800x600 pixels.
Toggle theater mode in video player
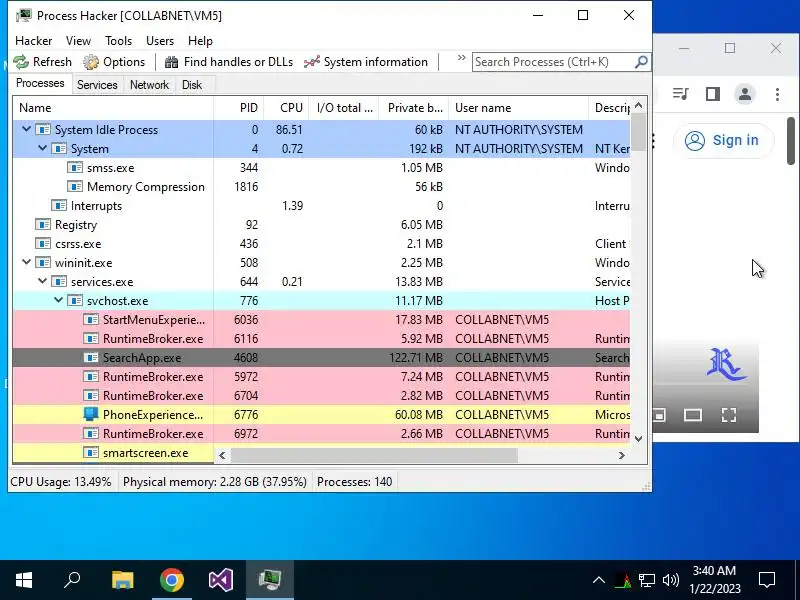693,415
